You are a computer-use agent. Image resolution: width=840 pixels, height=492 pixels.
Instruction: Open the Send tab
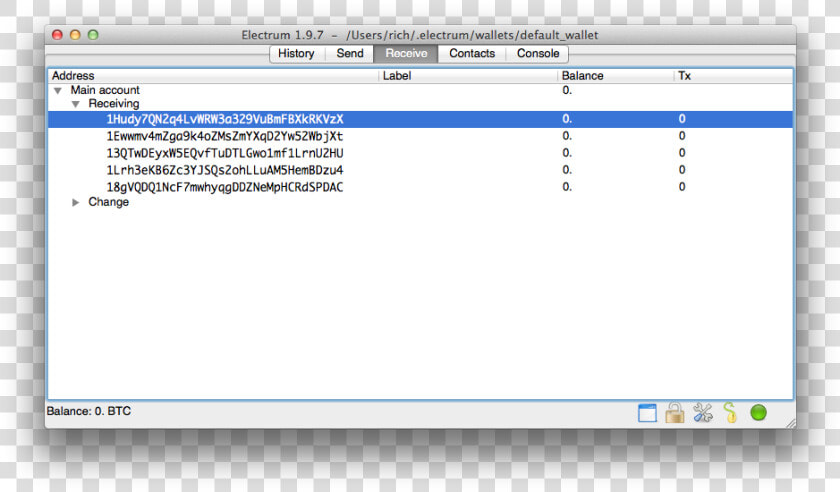(350, 54)
